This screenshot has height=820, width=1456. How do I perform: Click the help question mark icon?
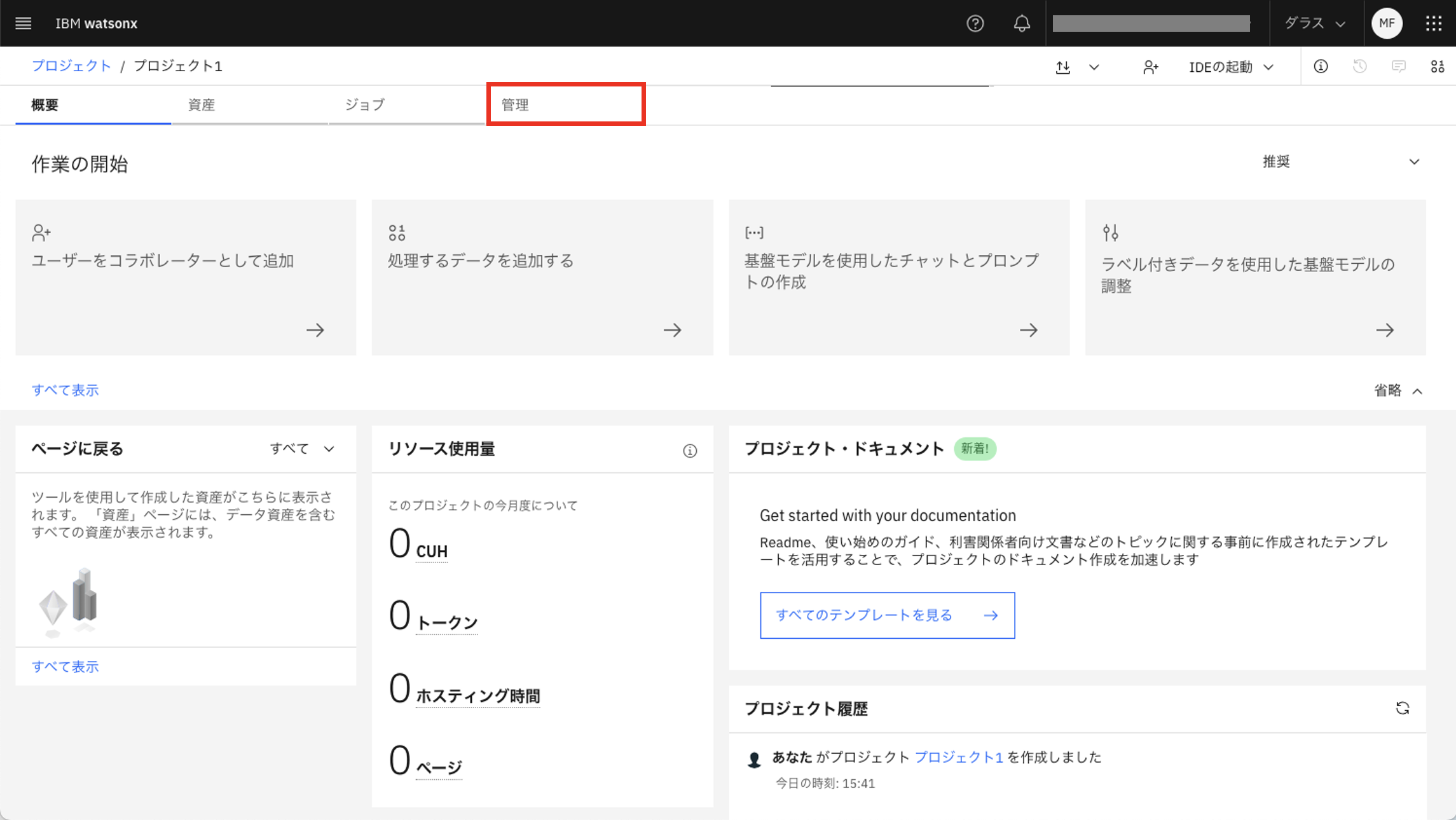(x=975, y=24)
